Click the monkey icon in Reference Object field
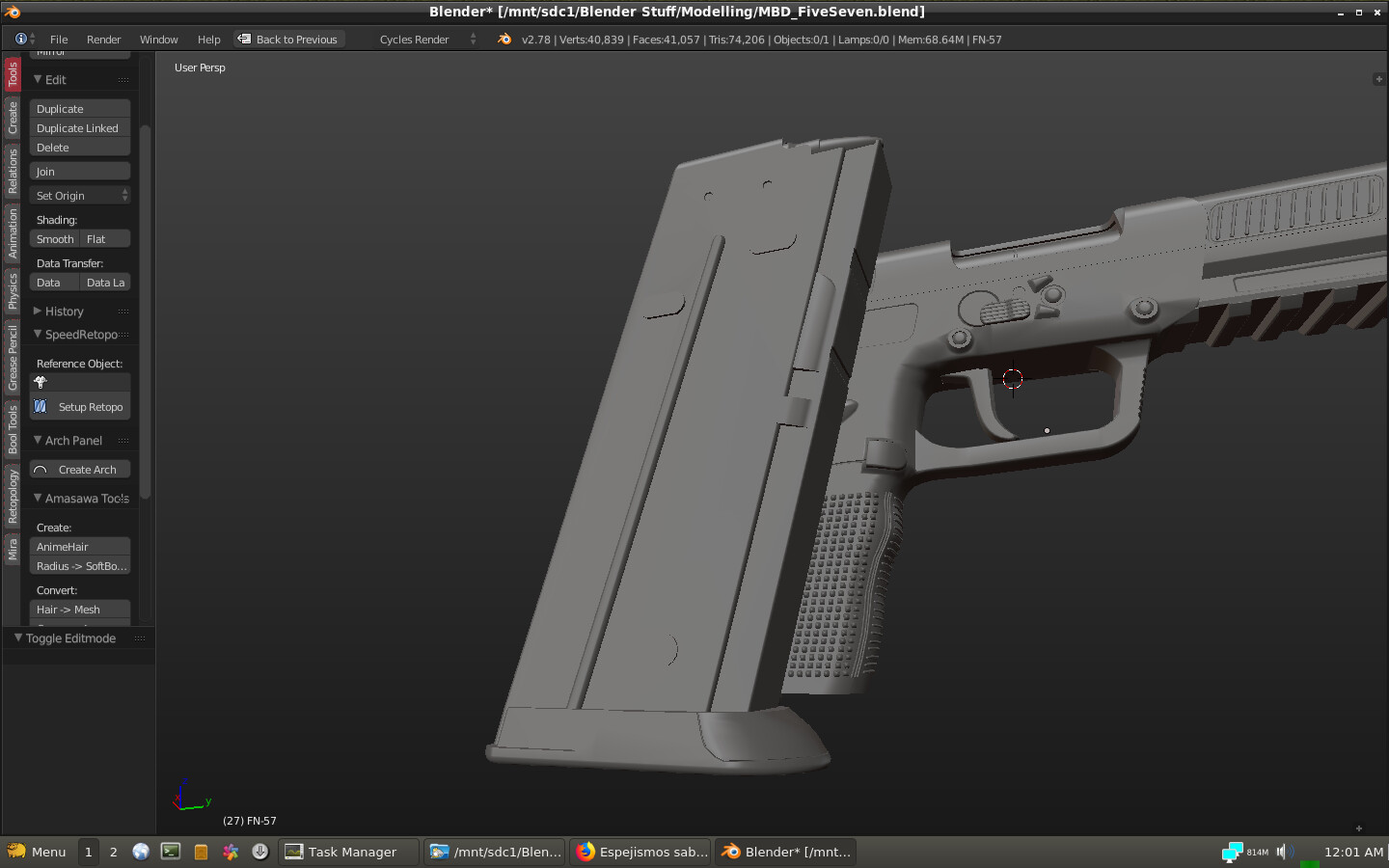This screenshot has width=1389, height=868. [x=41, y=382]
